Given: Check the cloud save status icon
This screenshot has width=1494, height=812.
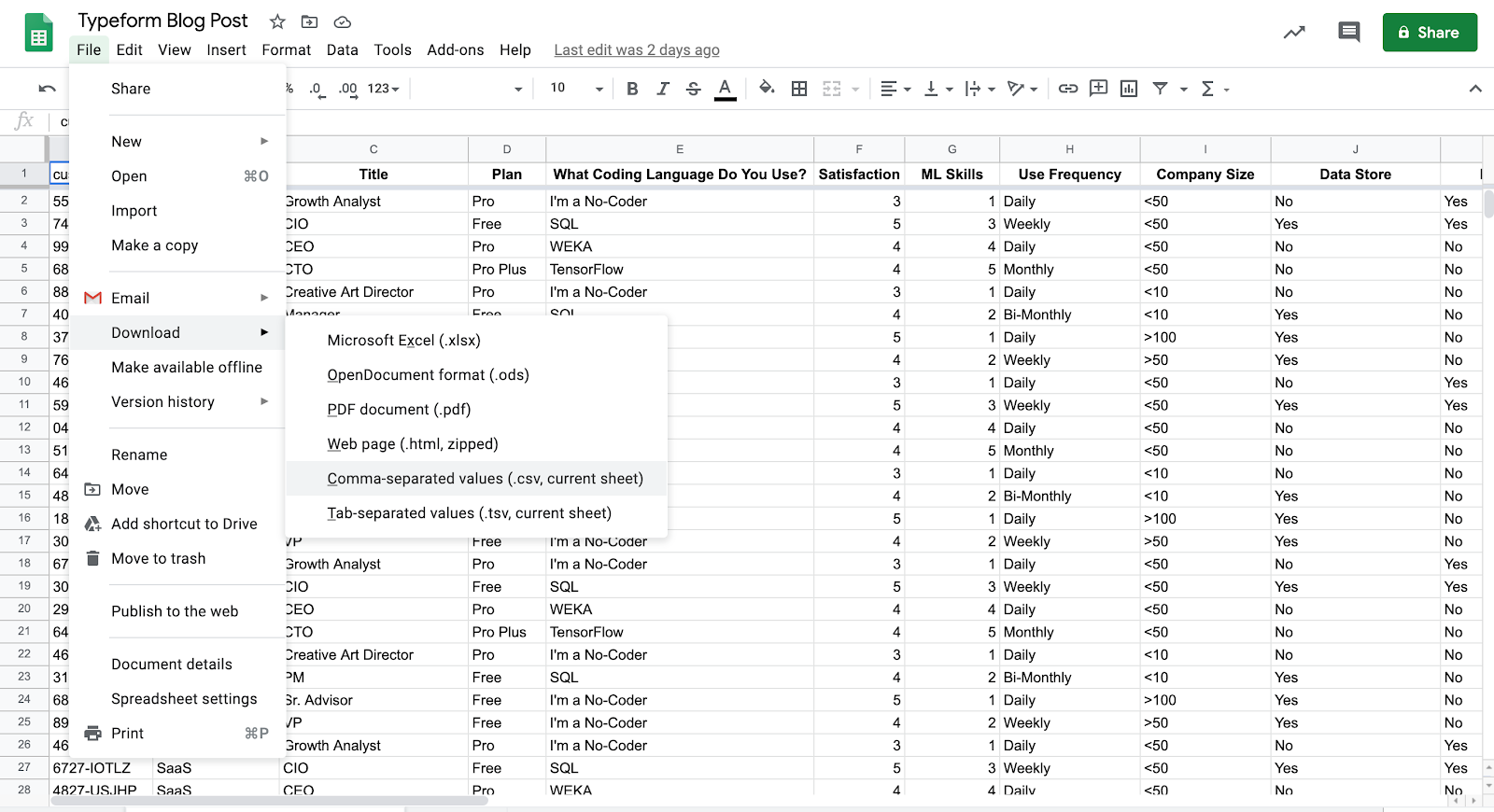Looking at the screenshot, I should coord(343,21).
